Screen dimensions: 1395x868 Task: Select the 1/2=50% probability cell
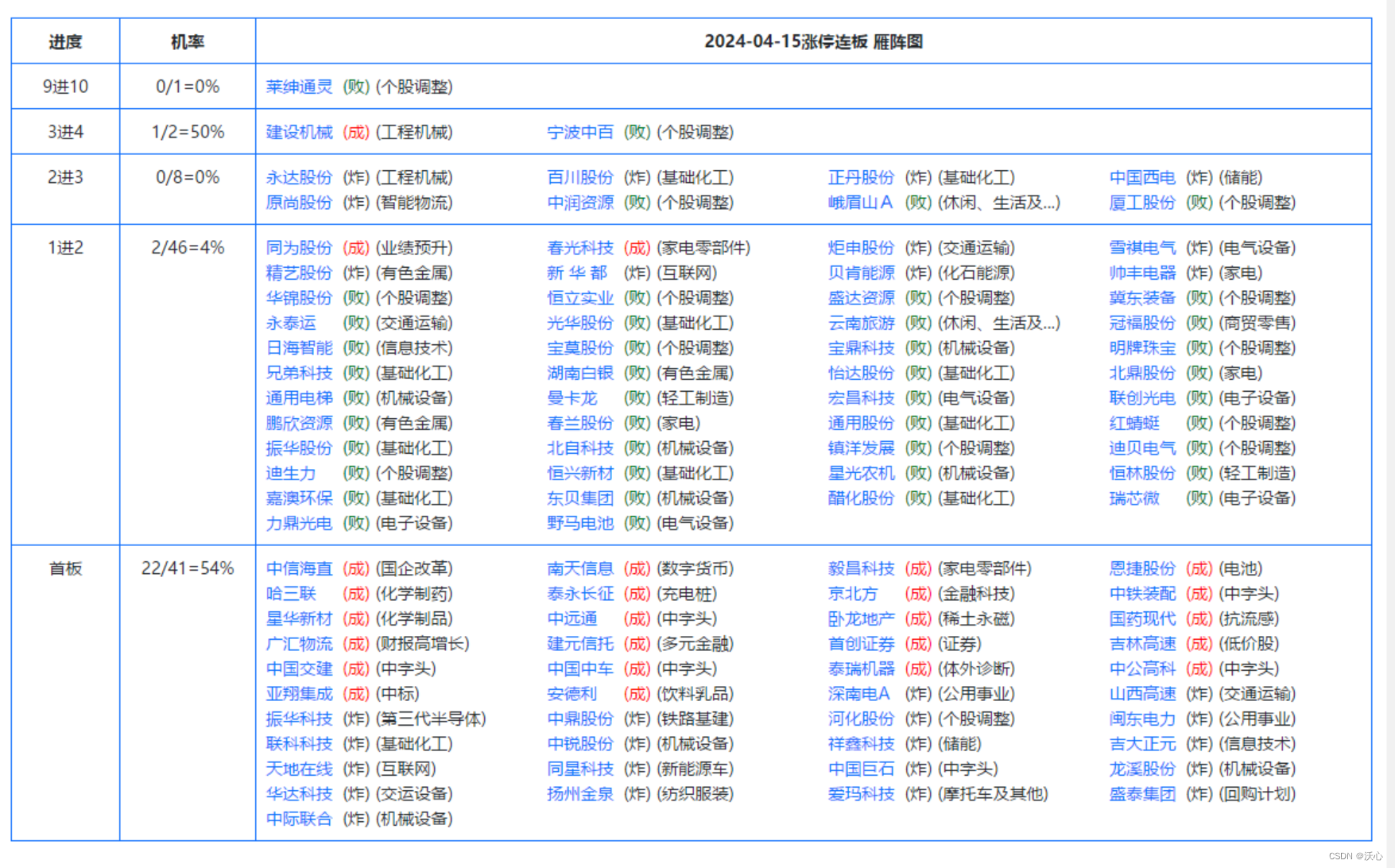pos(188,132)
